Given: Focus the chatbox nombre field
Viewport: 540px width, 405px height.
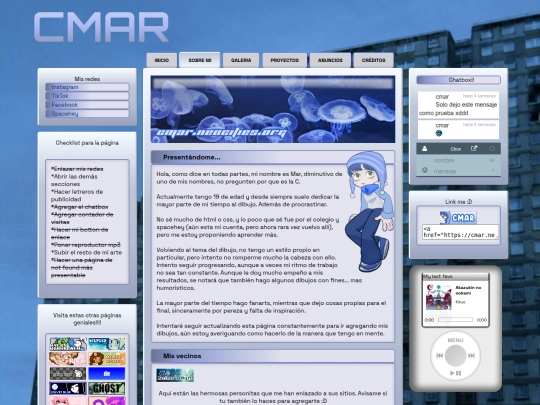Looking at the screenshot, I should click(x=455, y=160).
